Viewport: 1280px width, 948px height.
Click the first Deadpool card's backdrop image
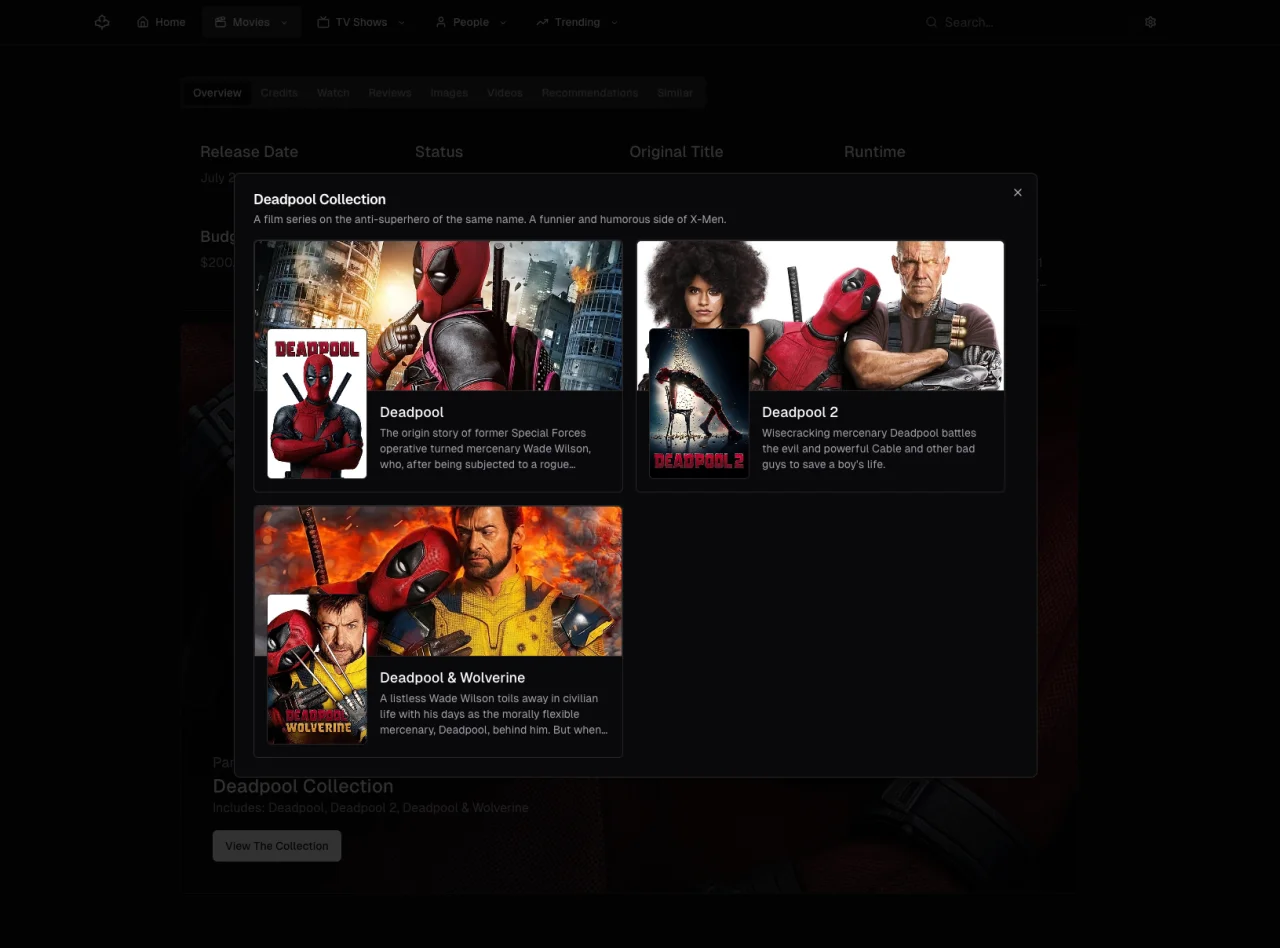tap(438, 315)
